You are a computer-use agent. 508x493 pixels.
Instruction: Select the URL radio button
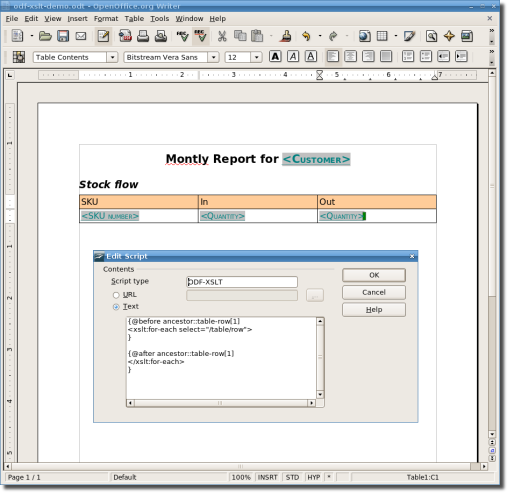[116, 295]
